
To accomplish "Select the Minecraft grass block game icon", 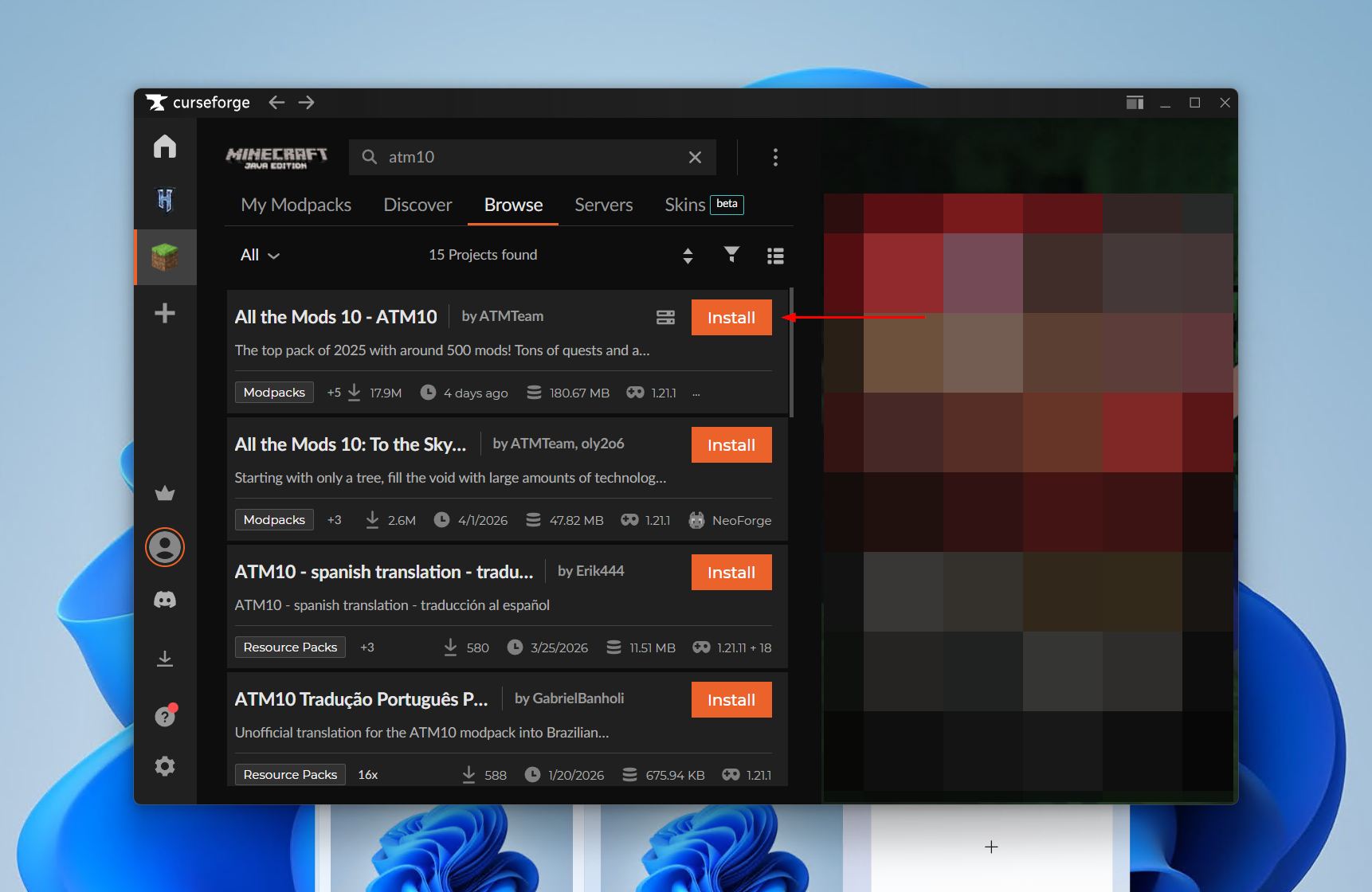I will tap(165, 256).
